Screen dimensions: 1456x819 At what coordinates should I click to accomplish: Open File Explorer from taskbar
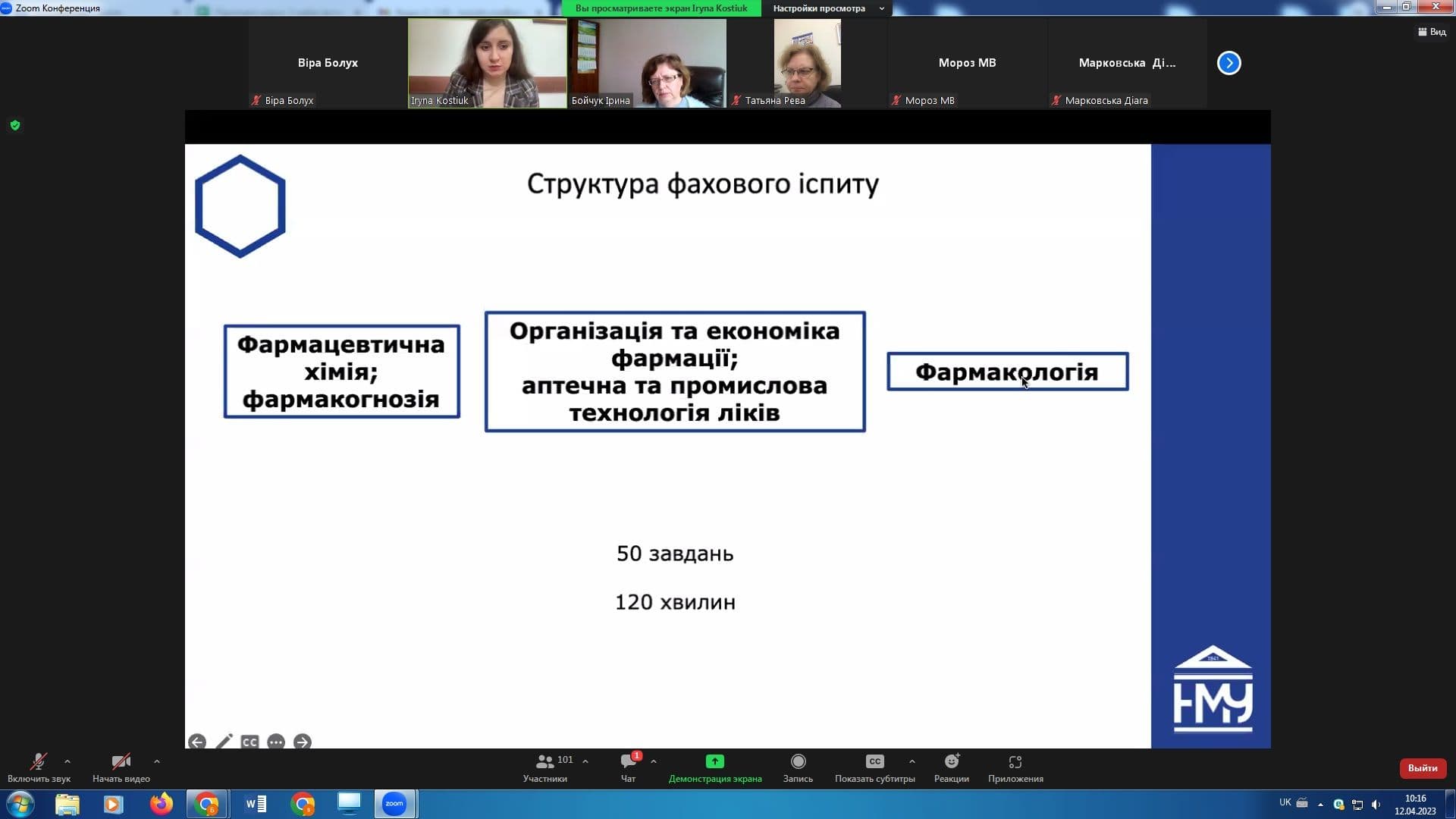point(67,804)
